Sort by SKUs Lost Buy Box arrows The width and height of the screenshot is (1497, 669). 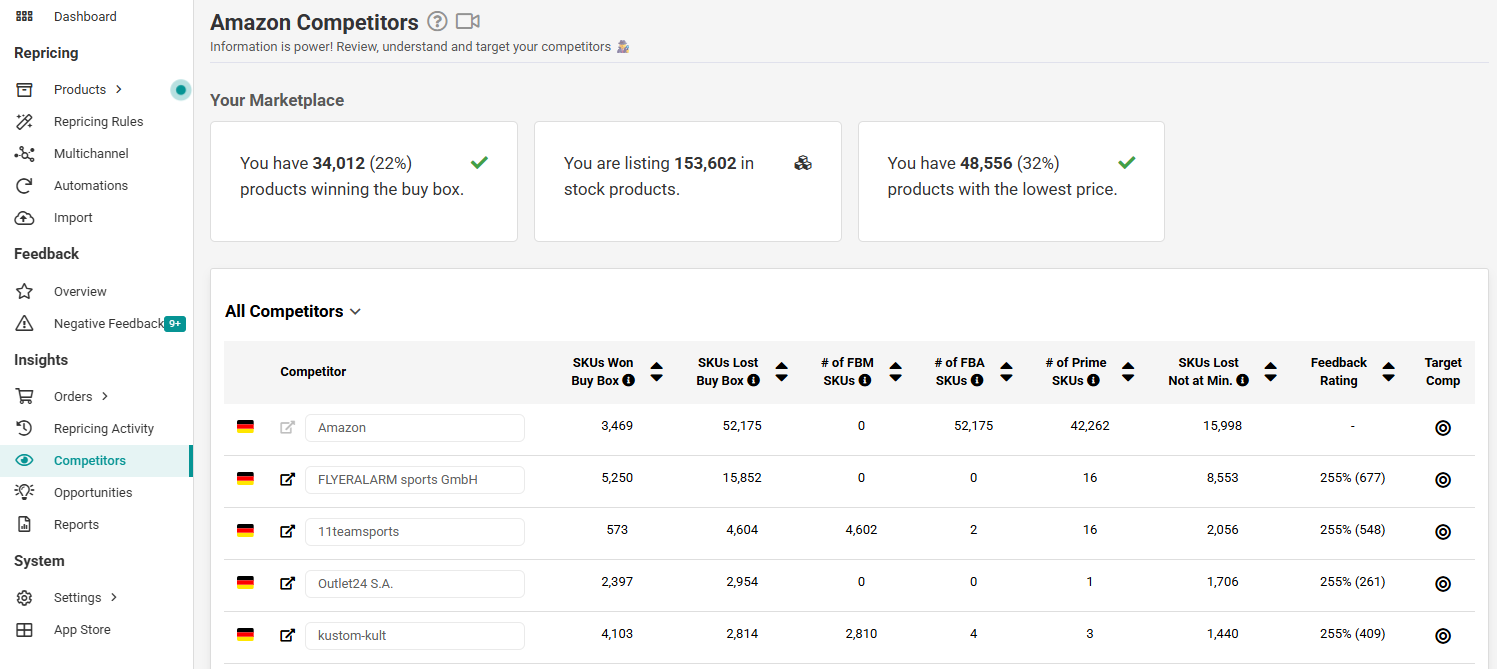point(782,372)
